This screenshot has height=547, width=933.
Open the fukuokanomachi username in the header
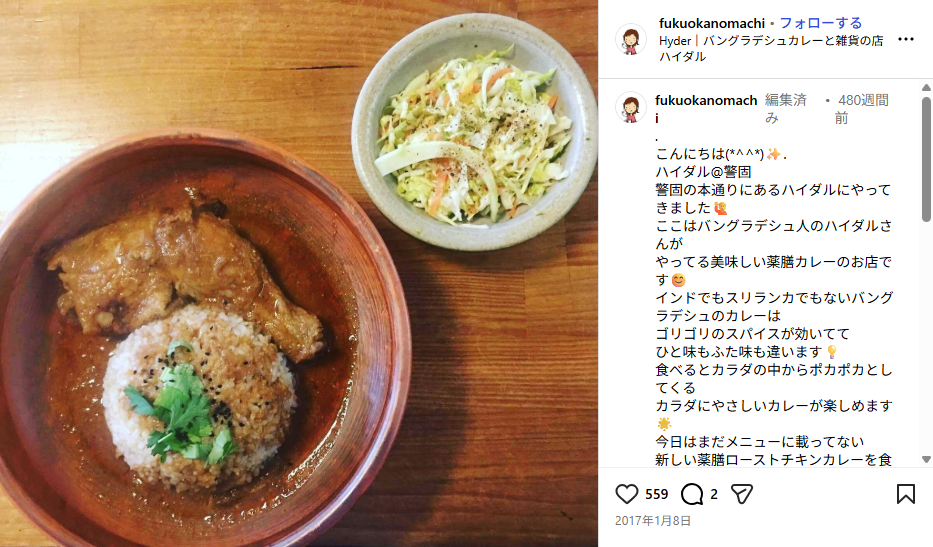[712, 23]
